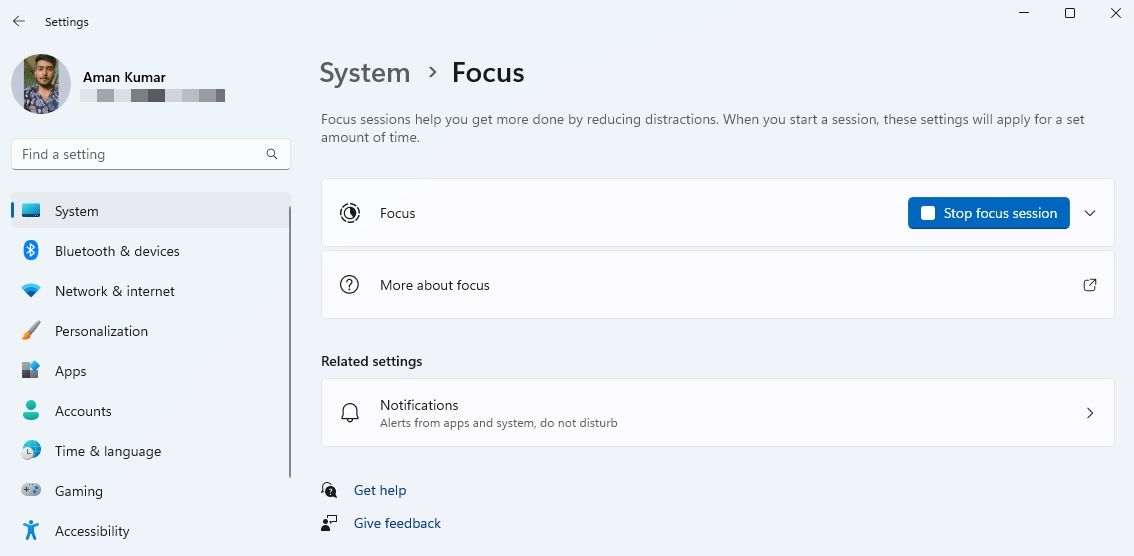Open Notifications settings via right chevron
This screenshot has width=1134, height=556.
tap(1090, 413)
